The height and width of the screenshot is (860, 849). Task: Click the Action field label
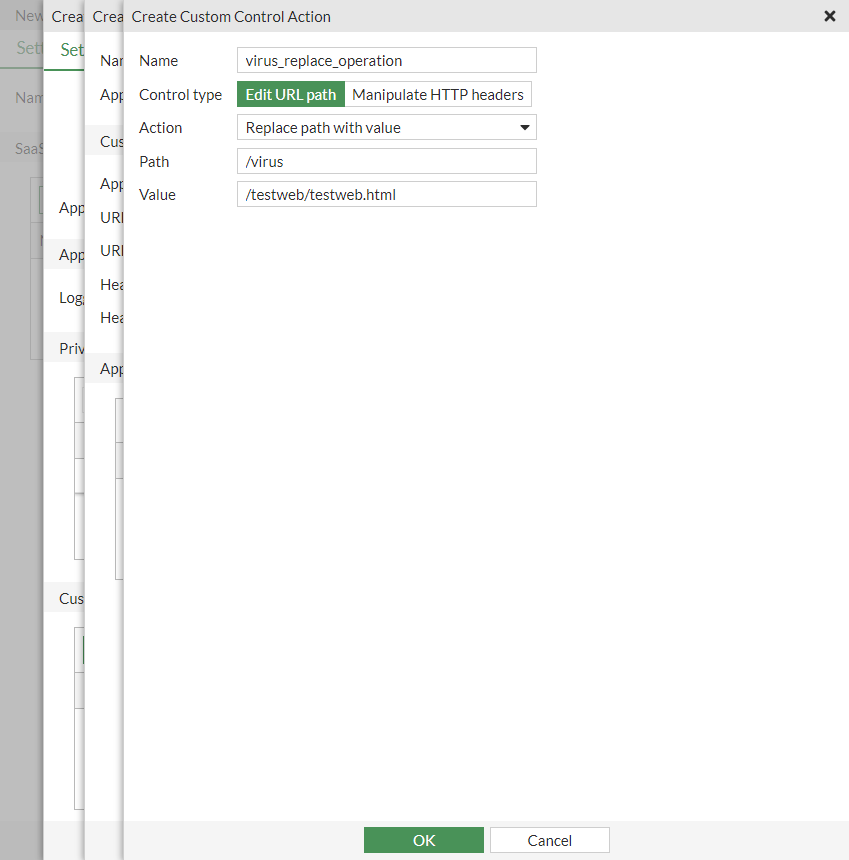point(160,127)
